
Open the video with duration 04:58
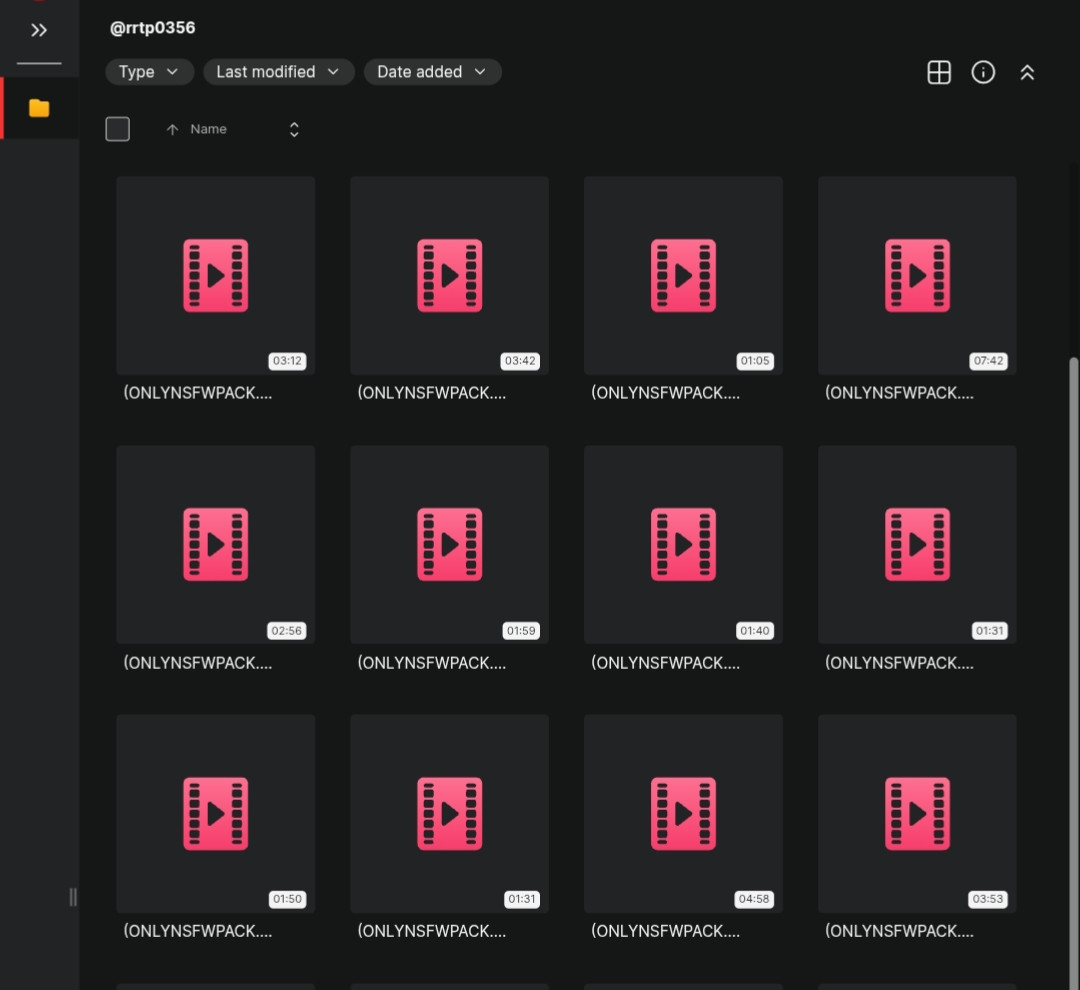click(683, 814)
